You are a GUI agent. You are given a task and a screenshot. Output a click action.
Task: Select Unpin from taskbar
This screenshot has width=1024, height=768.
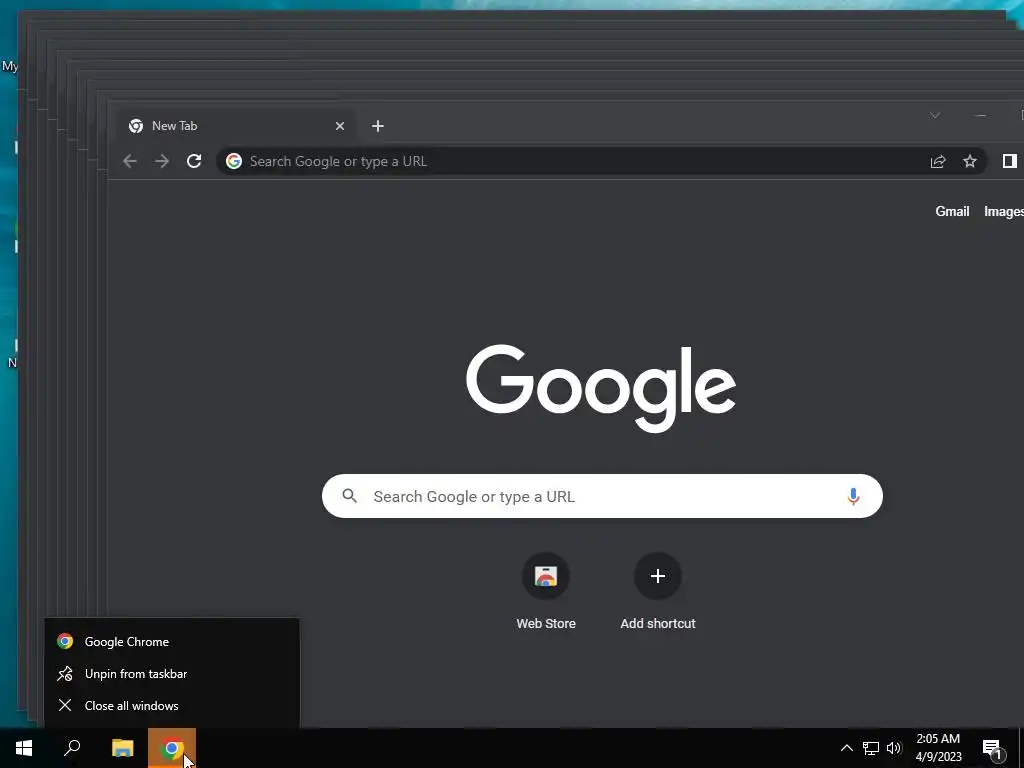(172, 674)
